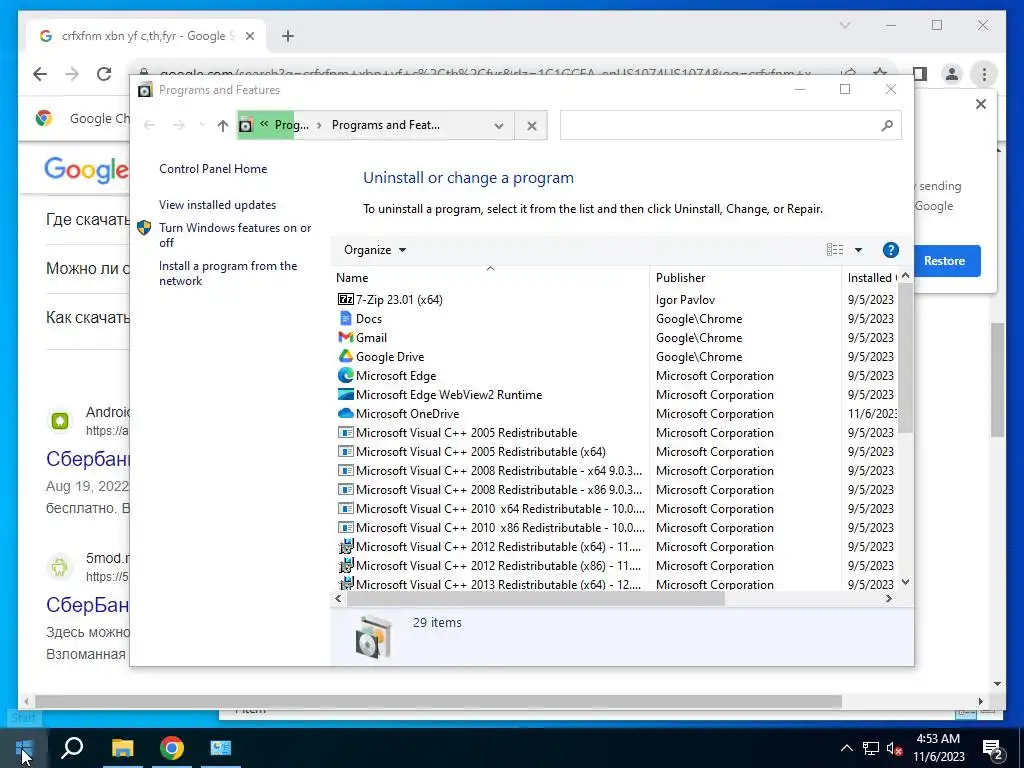This screenshot has width=1024, height=768.
Task: Click Programs and Features search field
Action: (x=730, y=125)
